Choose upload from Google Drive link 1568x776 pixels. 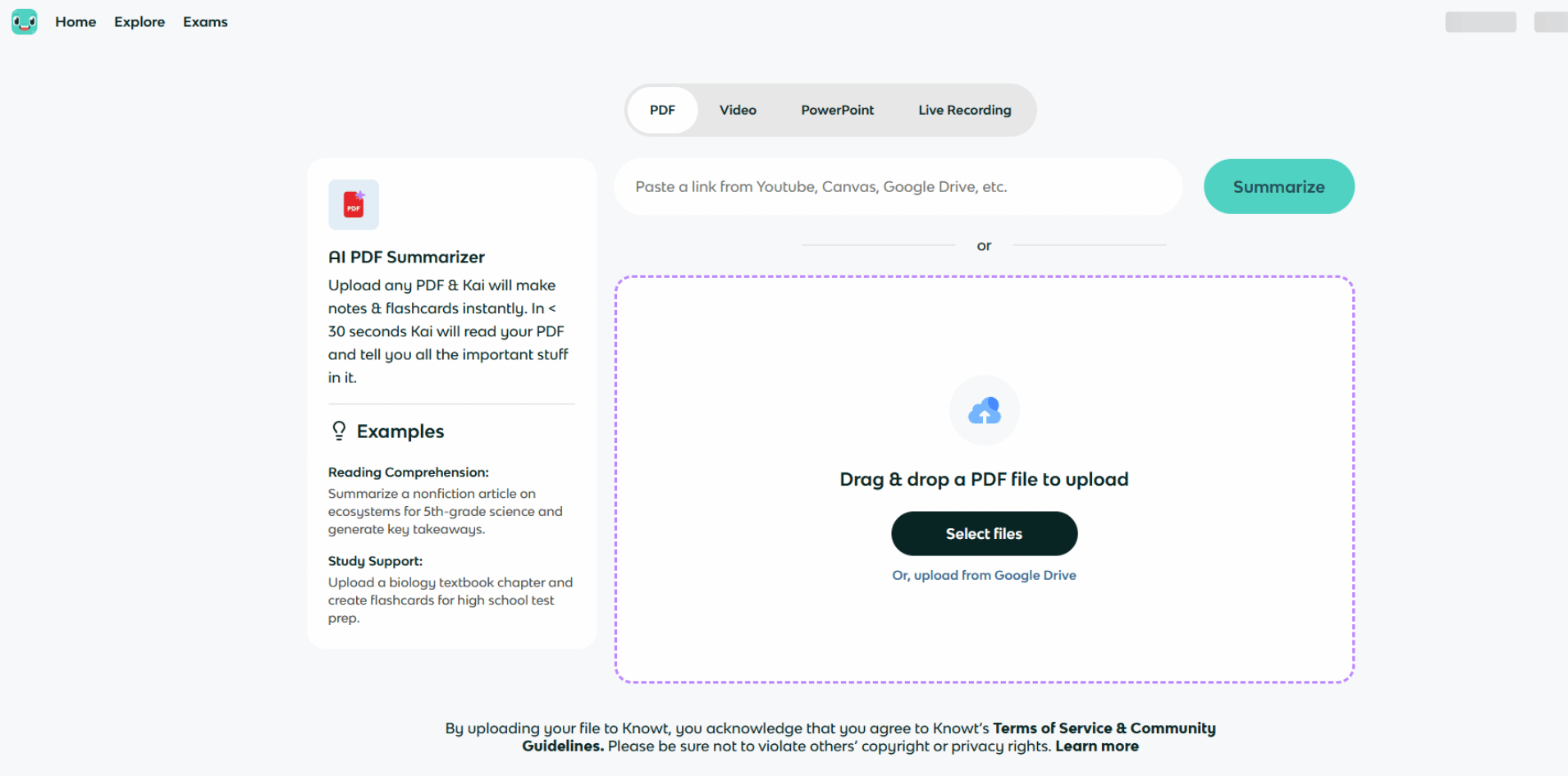(x=984, y=575)
